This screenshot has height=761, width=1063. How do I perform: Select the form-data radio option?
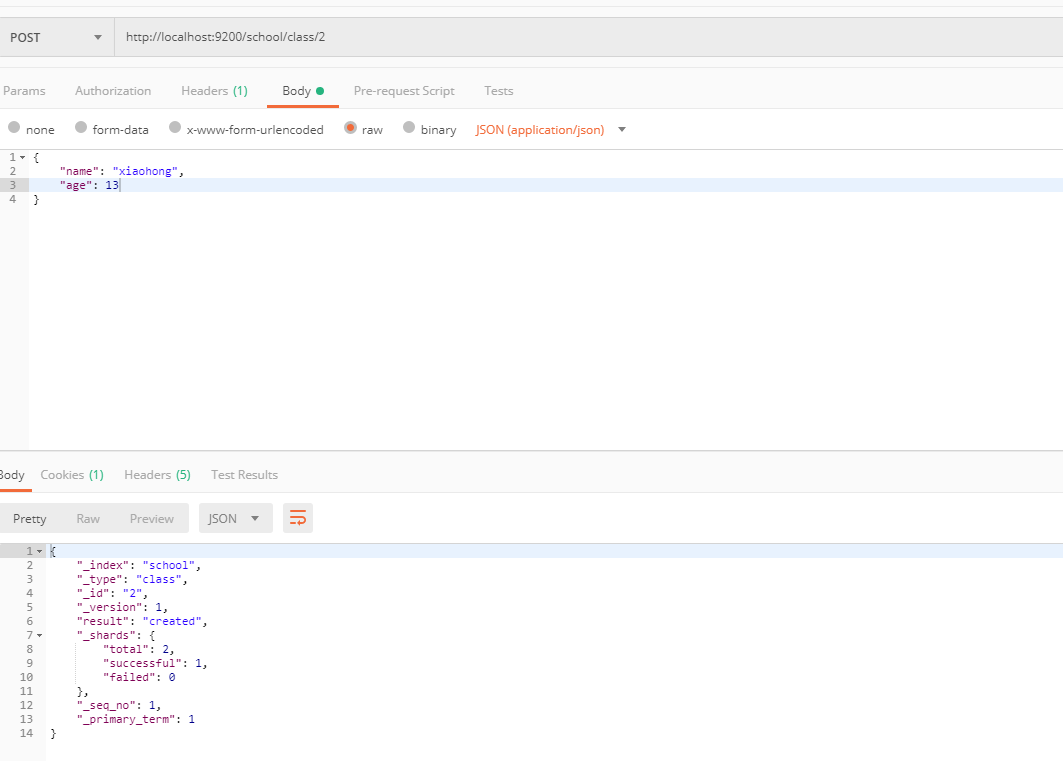coord(81,127)
